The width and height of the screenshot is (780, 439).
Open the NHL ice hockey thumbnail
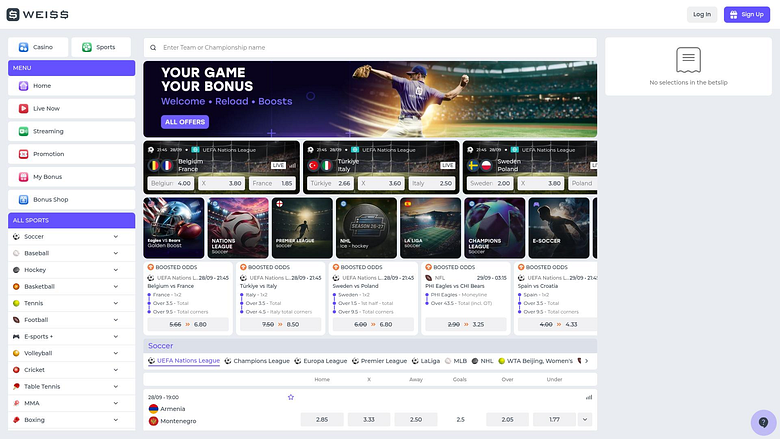click(366, 228)
